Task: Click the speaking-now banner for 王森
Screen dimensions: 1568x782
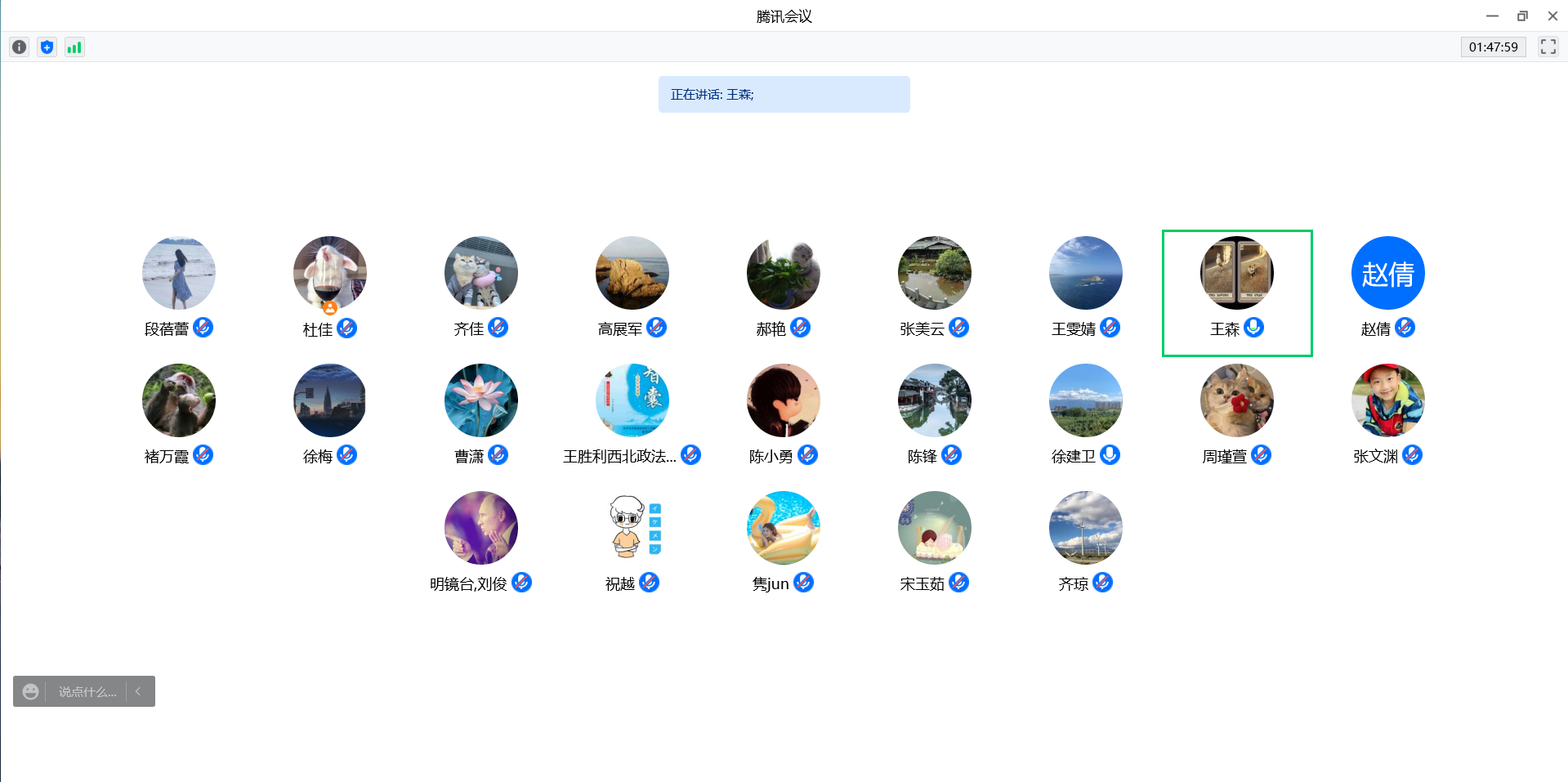Action: pos(784,95)
